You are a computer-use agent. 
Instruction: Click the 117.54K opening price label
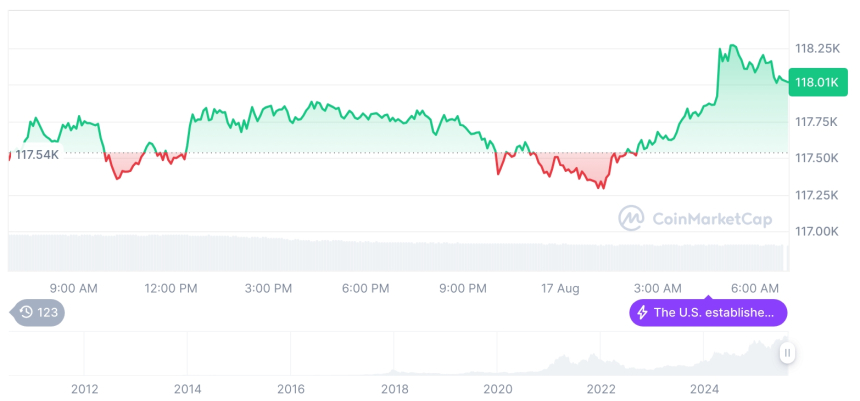click(37, 155)
